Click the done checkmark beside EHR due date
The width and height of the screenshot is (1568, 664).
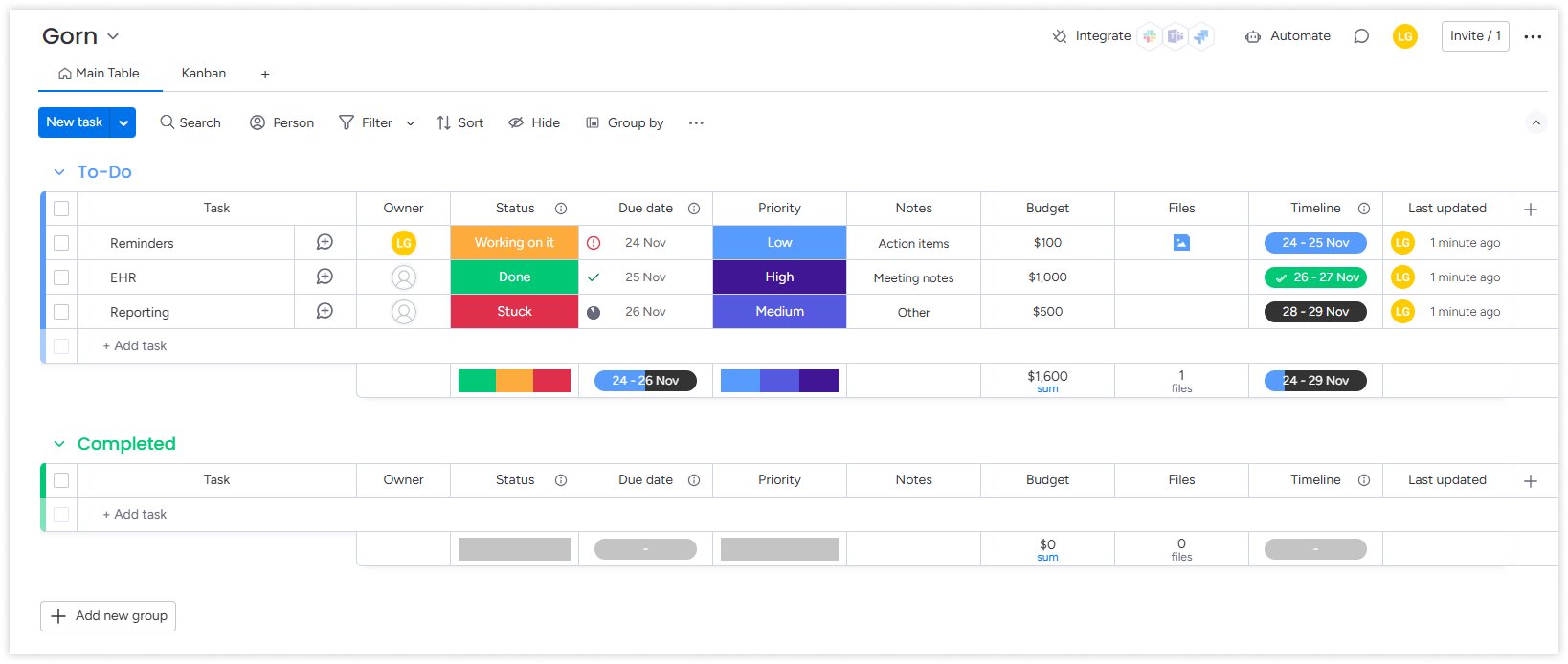(594, 277)
